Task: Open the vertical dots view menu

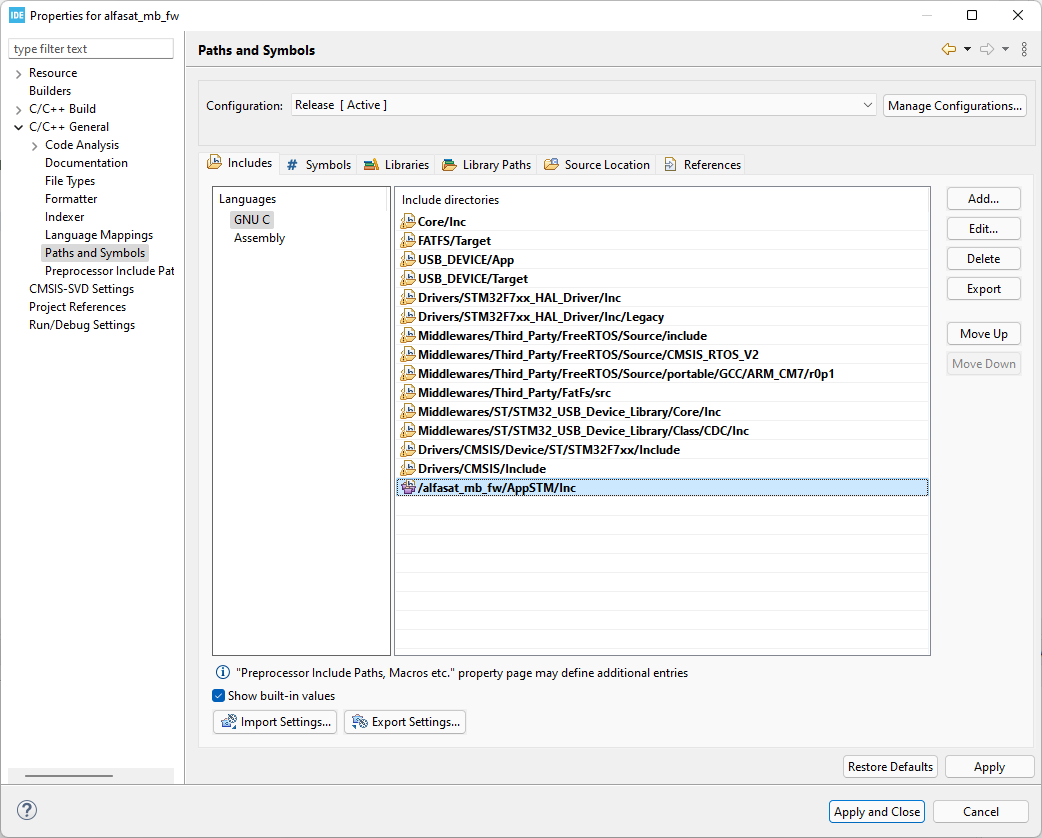Action: click(1024, 49)
